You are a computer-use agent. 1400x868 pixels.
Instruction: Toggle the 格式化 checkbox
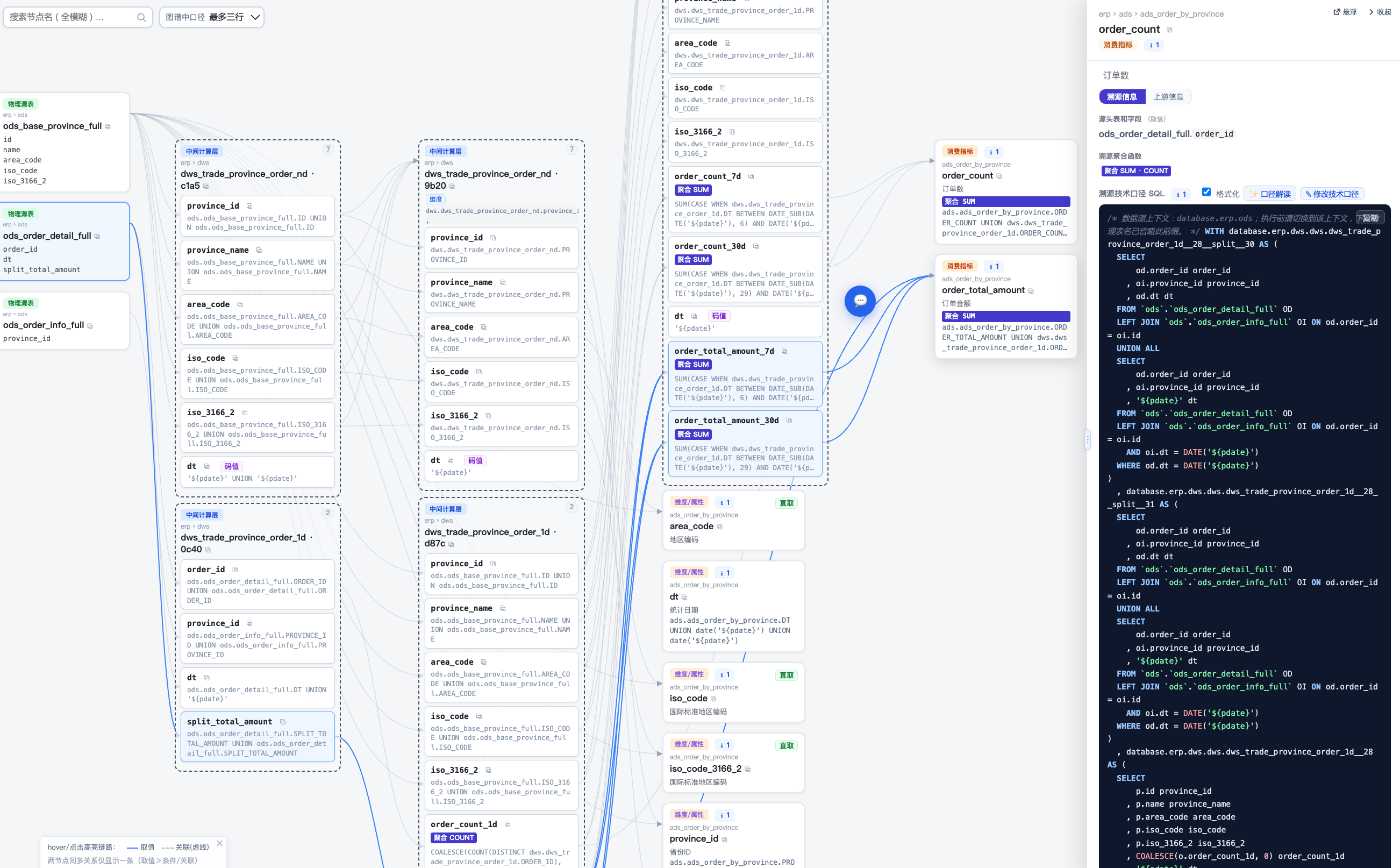pos(1206,193)
